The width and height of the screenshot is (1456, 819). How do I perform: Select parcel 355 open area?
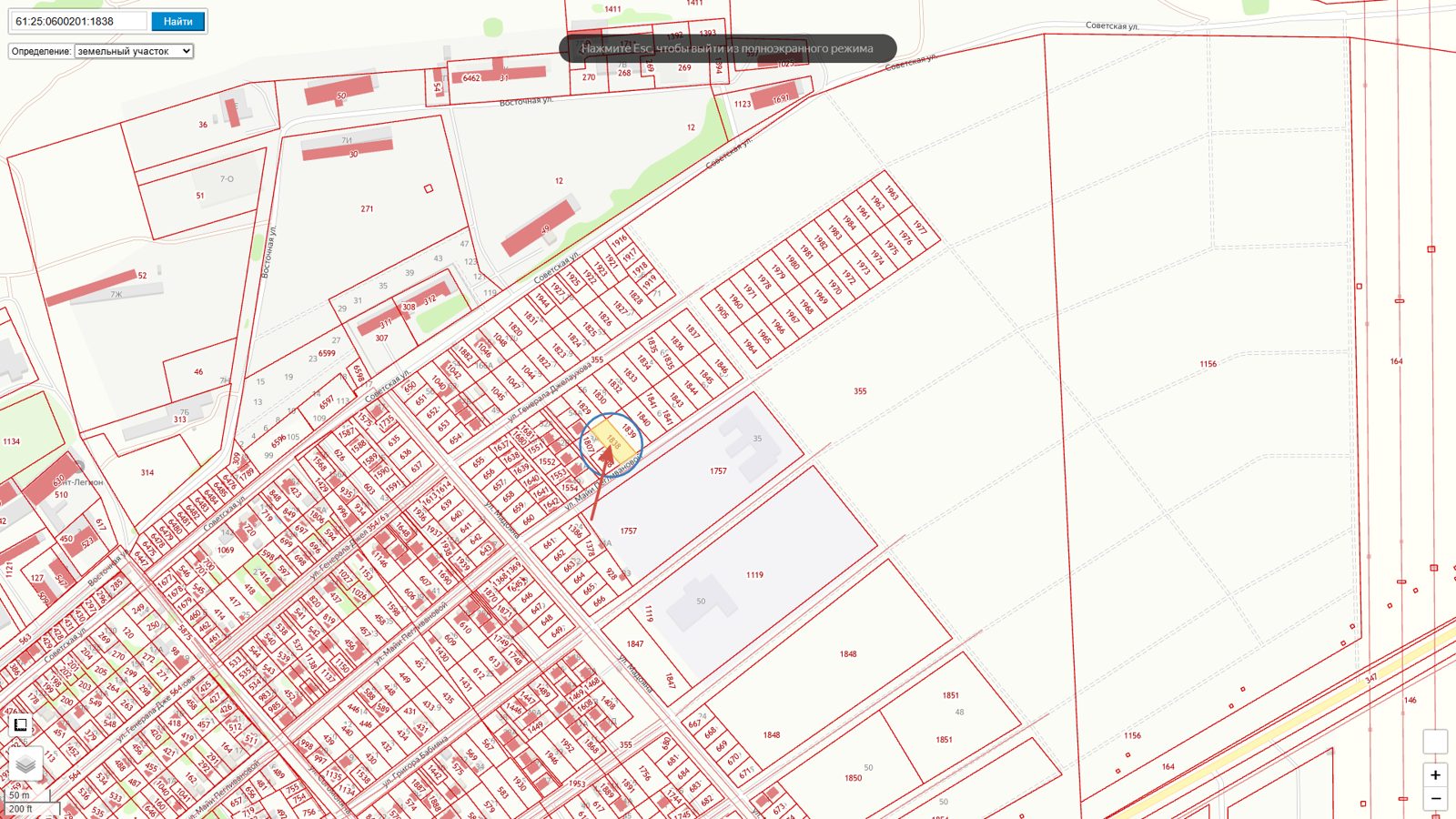point(860,391)
